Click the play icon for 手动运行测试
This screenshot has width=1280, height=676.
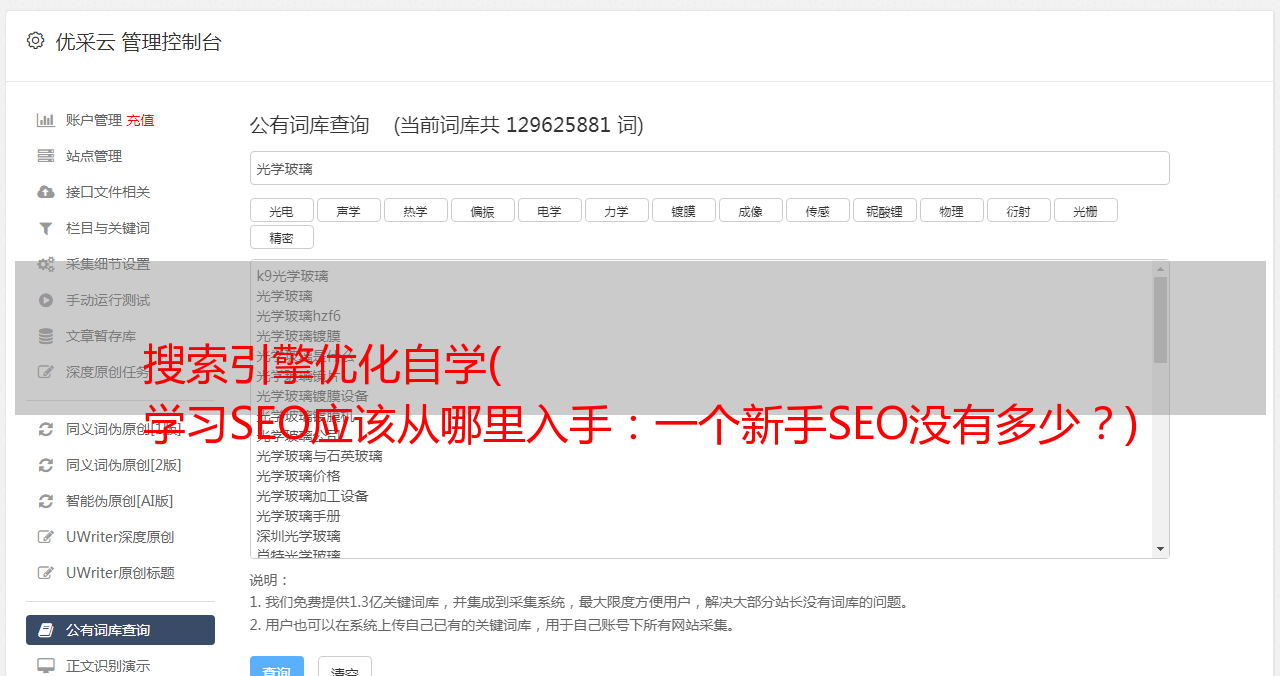(x=46, y=300)
